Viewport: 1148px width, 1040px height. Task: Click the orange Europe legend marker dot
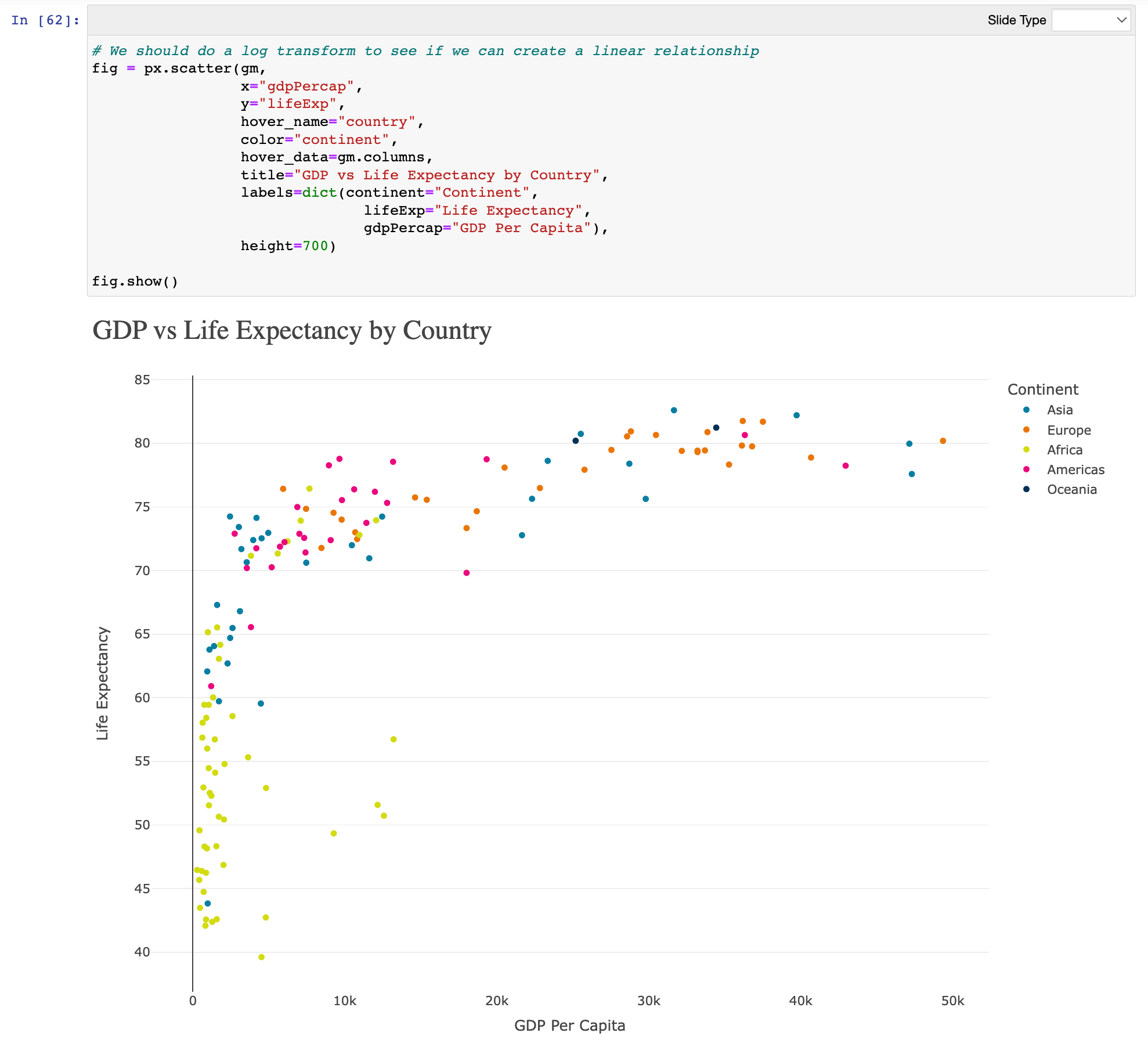click(1026, 430)
